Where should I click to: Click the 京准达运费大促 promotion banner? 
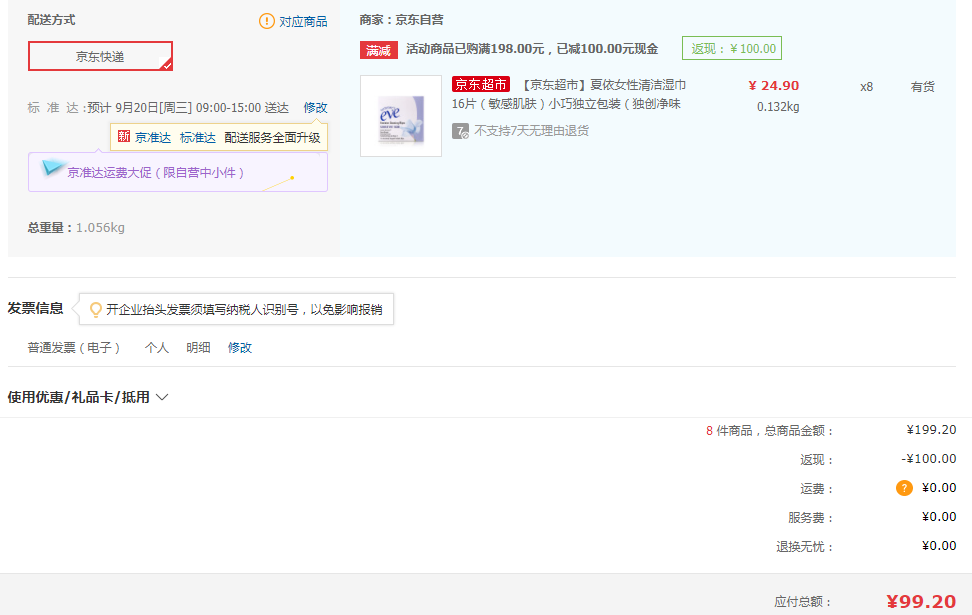click(178, 172)
